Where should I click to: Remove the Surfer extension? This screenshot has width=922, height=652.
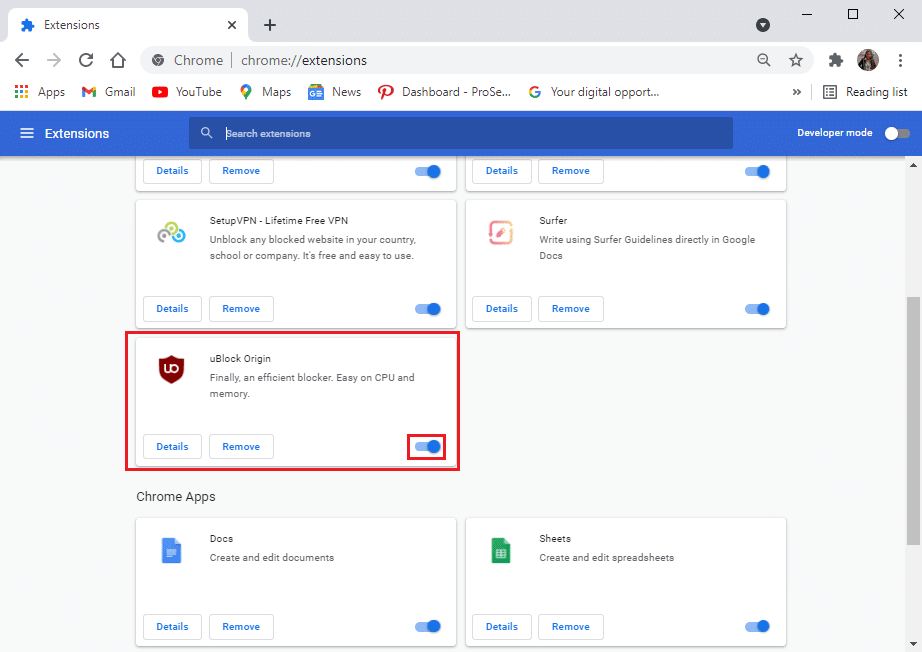pyautogui.click(x=570, y=309)
